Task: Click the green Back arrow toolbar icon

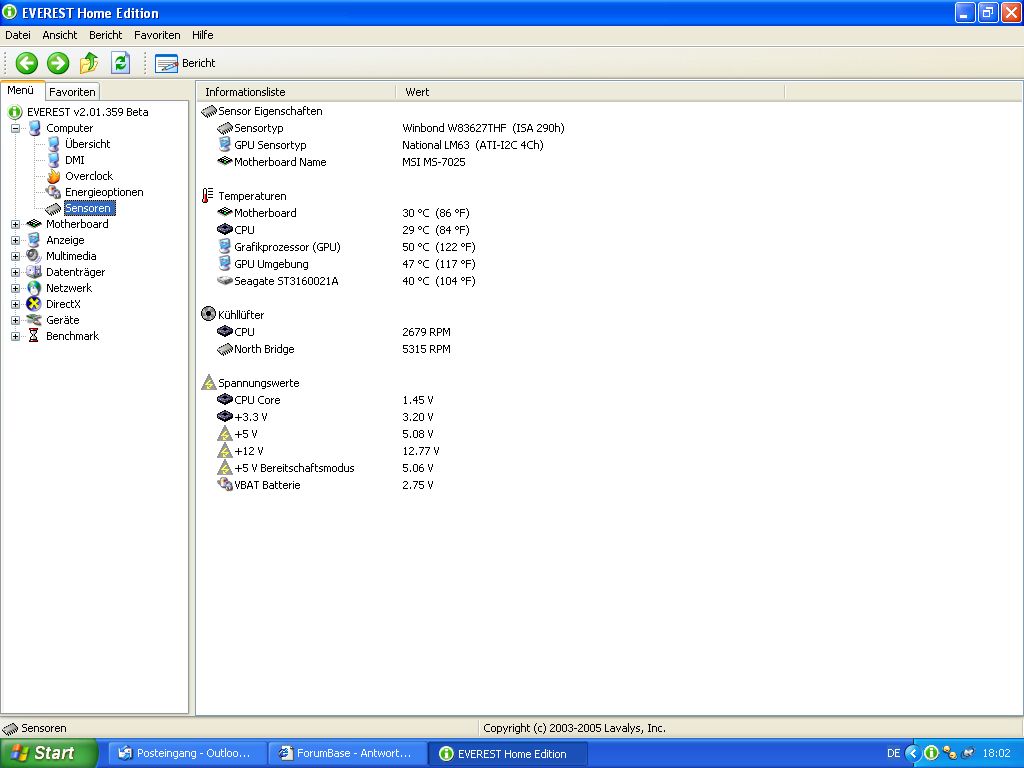Action: [27, 63]
